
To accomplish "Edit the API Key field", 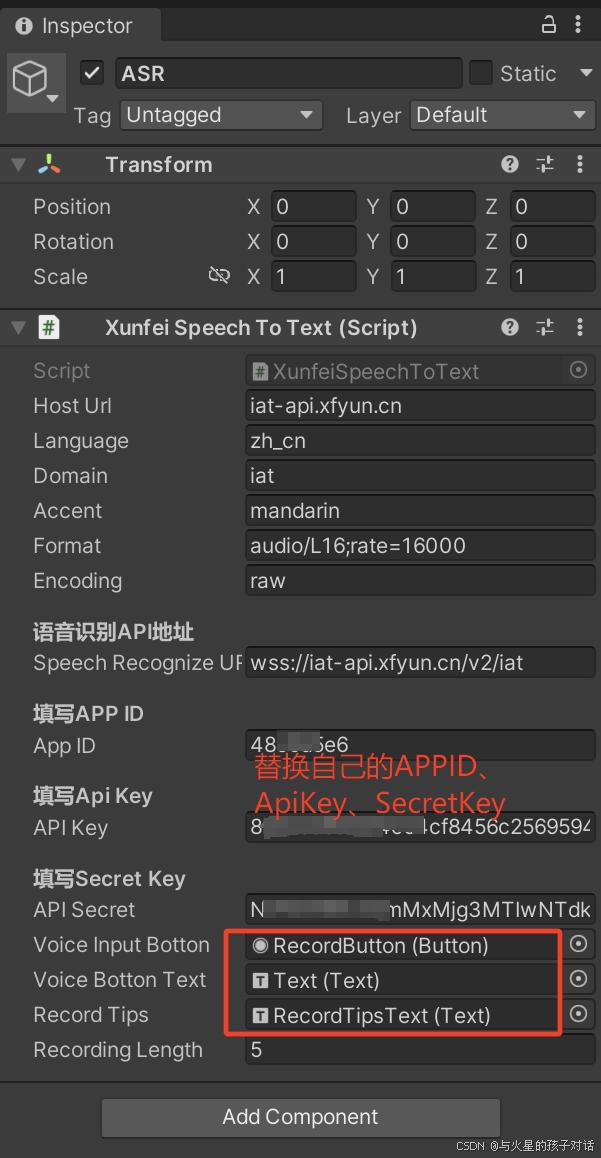I will 420,828.
